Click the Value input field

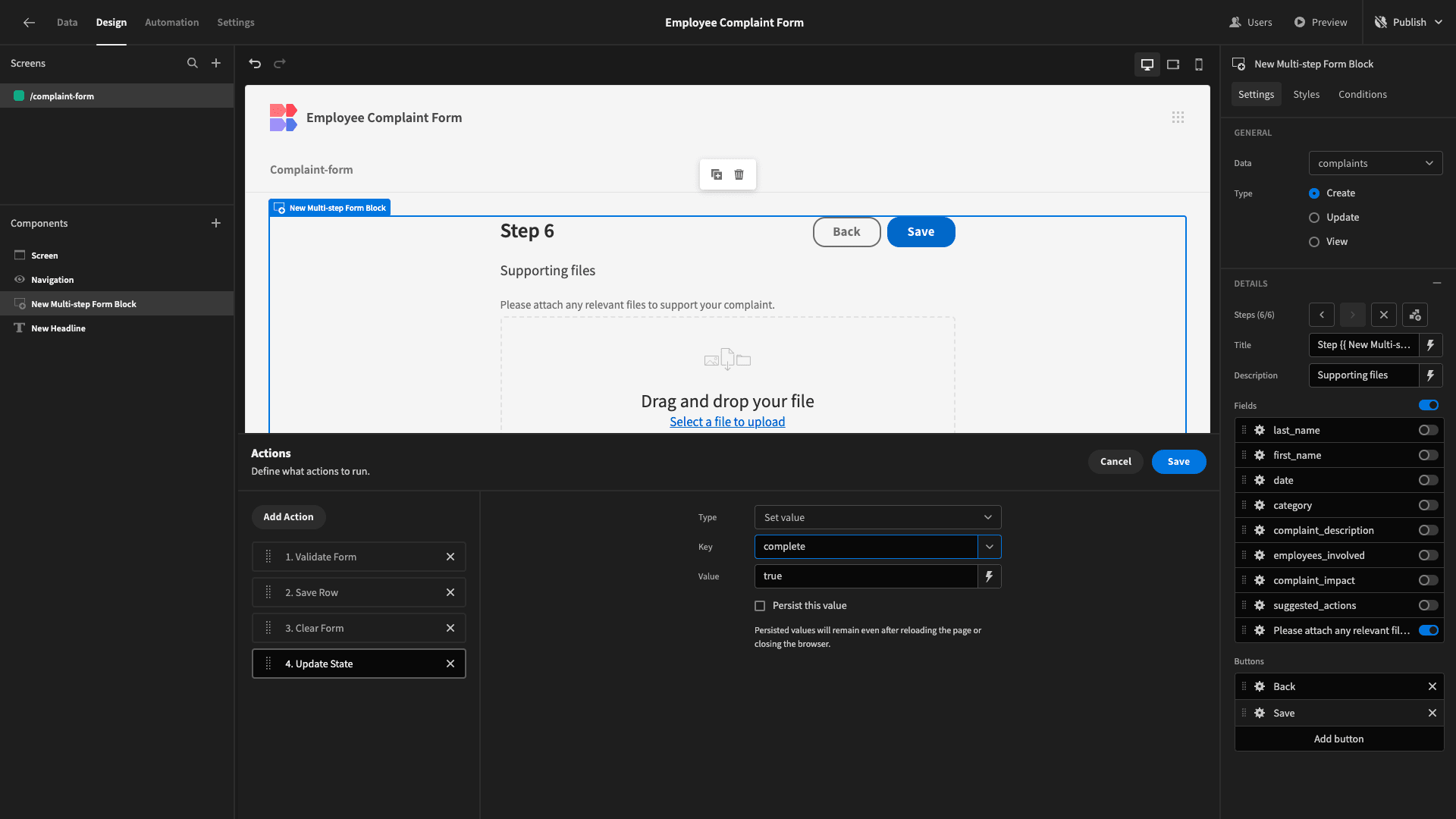coord(866,576)
